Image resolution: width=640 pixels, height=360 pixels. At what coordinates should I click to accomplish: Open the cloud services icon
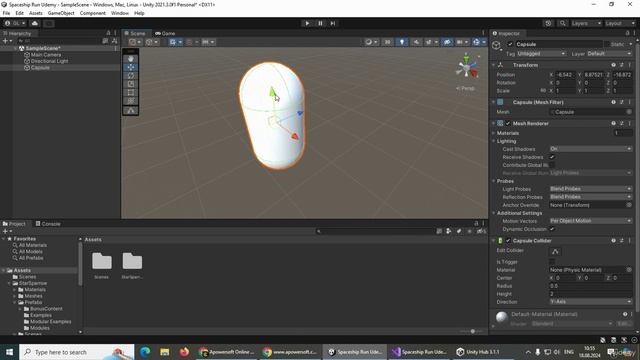tap(35, 23)
